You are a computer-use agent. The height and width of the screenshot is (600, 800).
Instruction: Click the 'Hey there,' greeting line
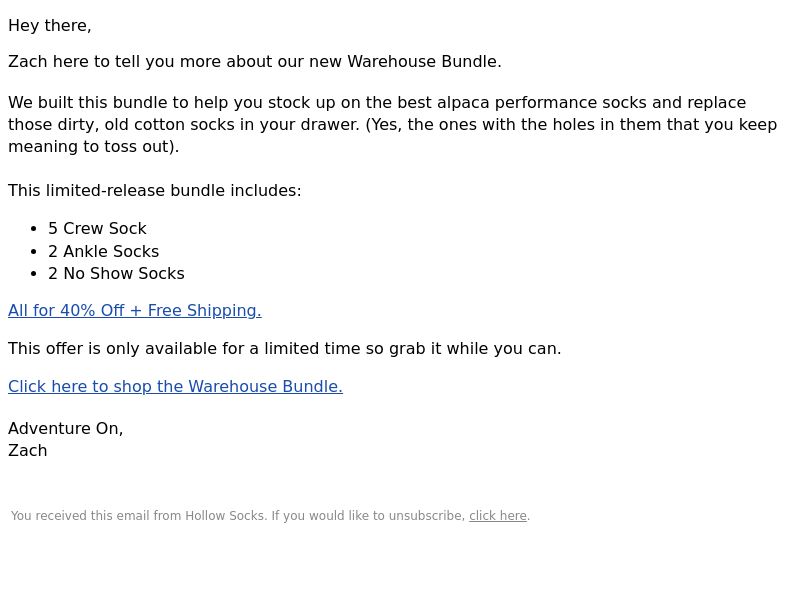pos(49,26)
